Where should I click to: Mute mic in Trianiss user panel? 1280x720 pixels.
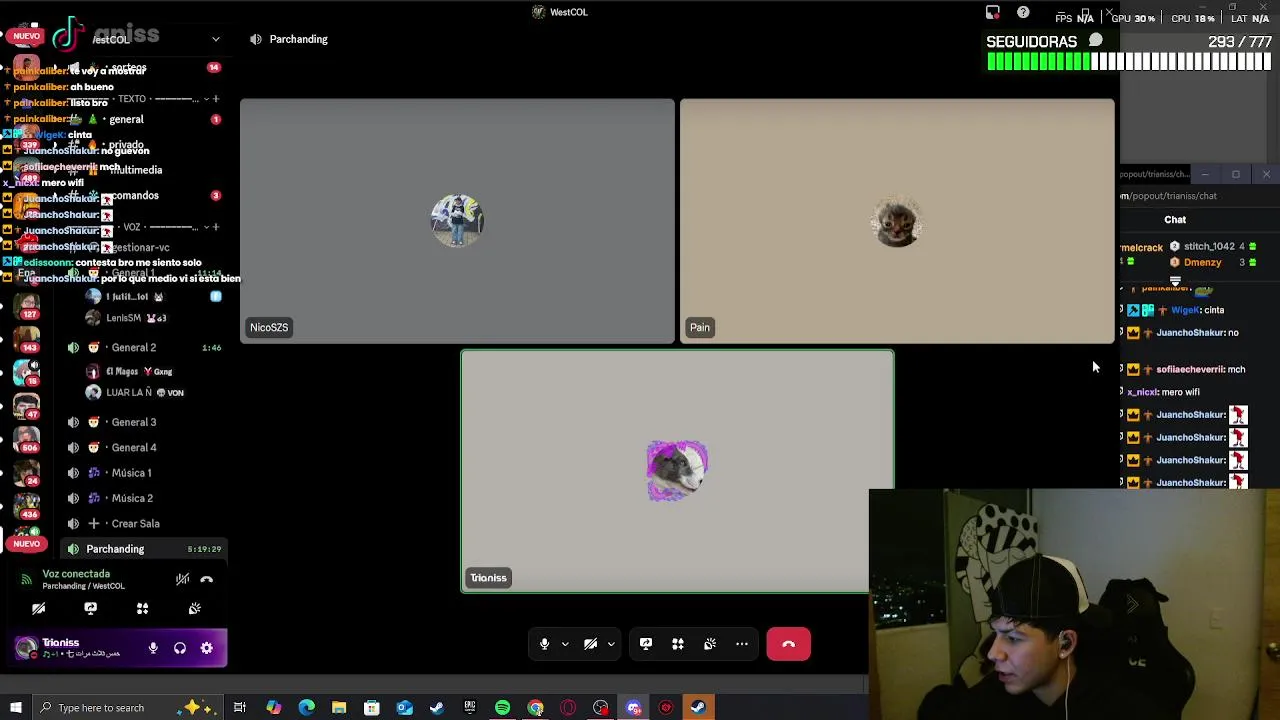tap(153, 648)
